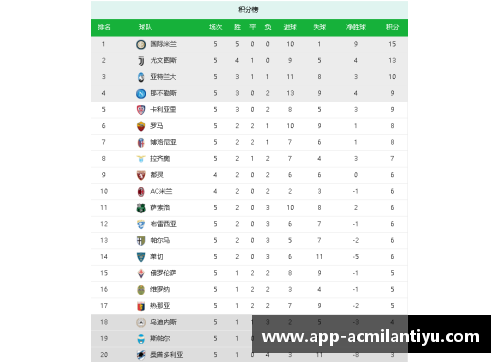
Task: Select the Roma (罗马) club crest
Action: [141, 126]
